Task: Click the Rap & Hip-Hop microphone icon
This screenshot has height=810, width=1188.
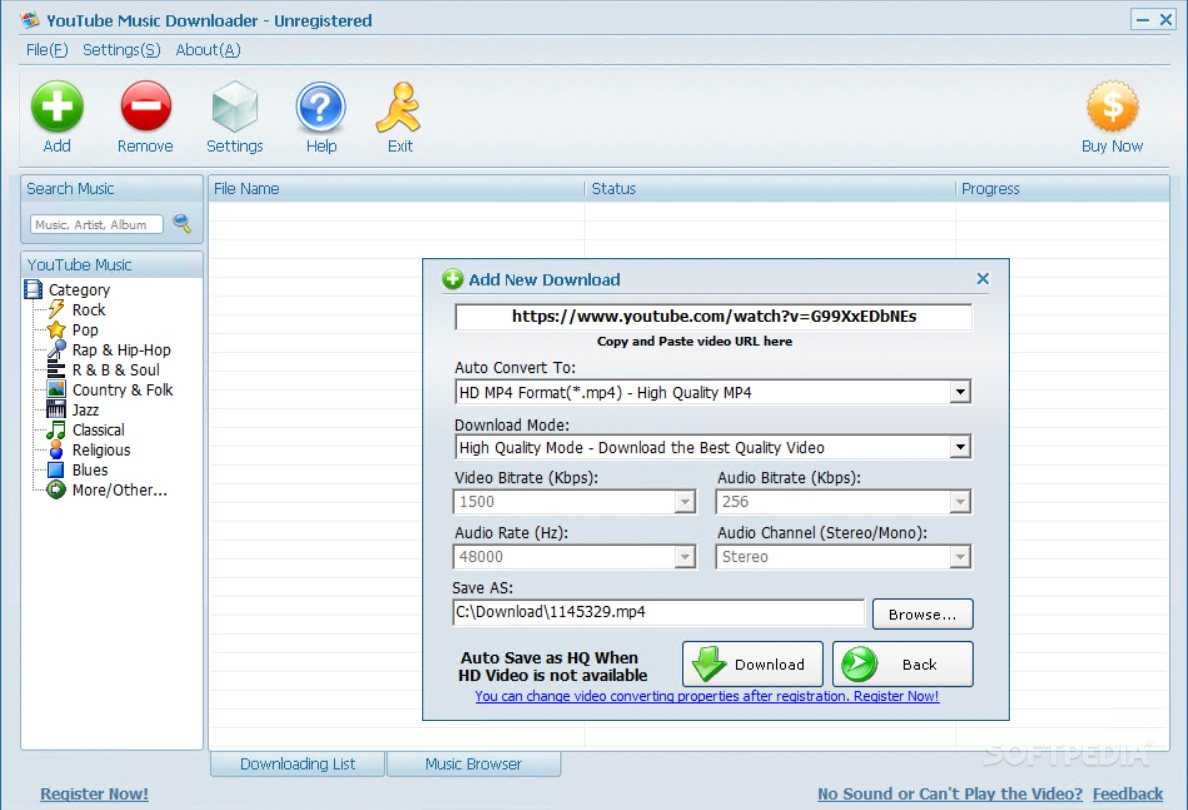Action: [x=56, y=349]
